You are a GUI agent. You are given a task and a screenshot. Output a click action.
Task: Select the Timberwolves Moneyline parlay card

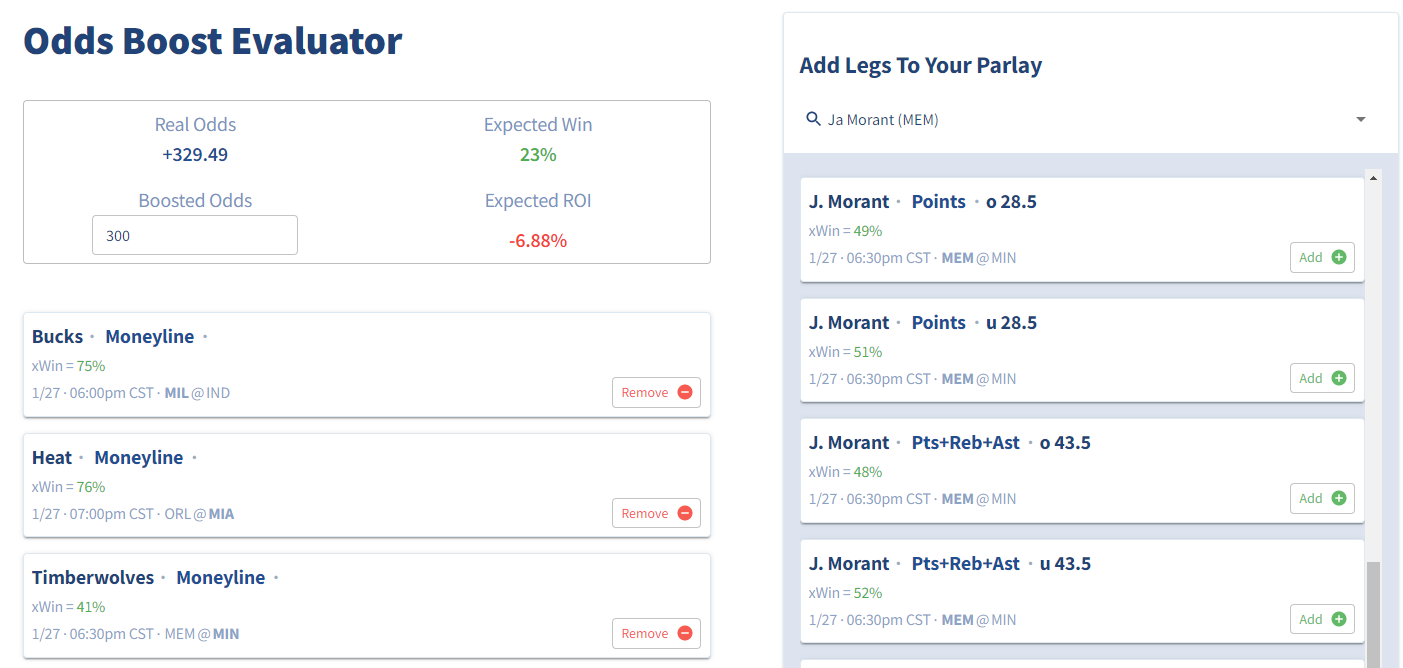point(367,606)
